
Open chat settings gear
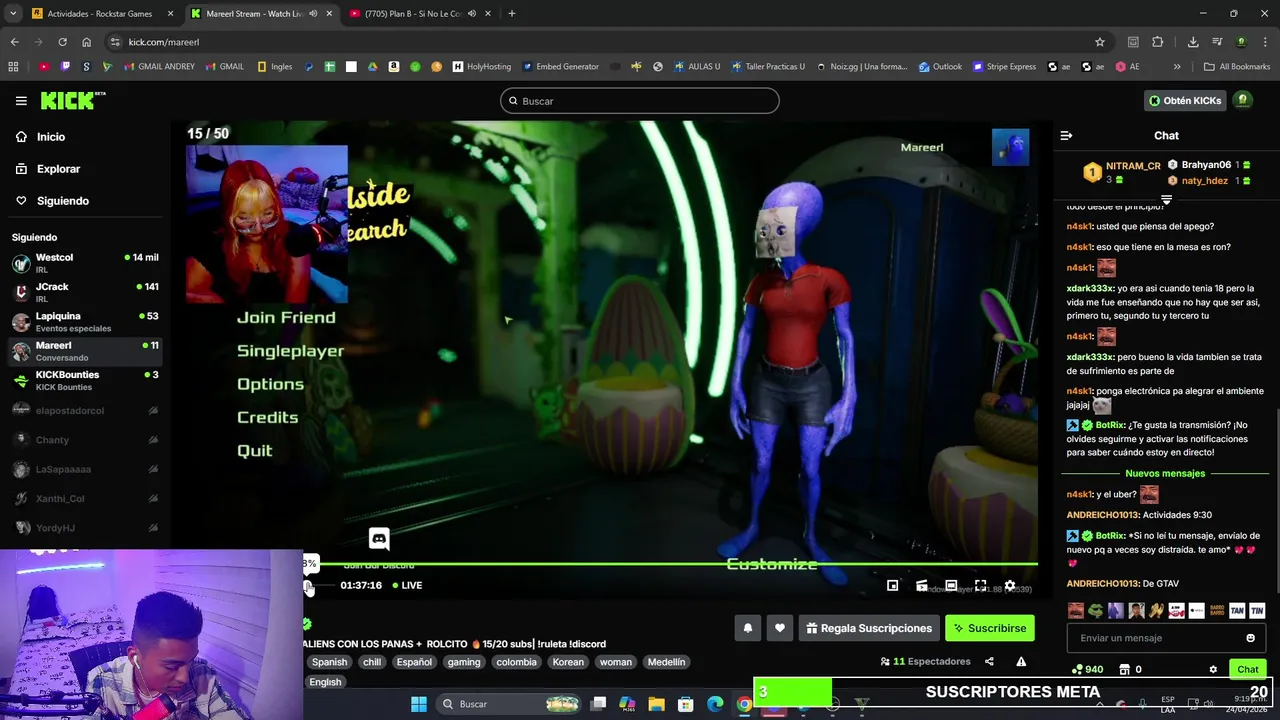[x=1213, y=670]
